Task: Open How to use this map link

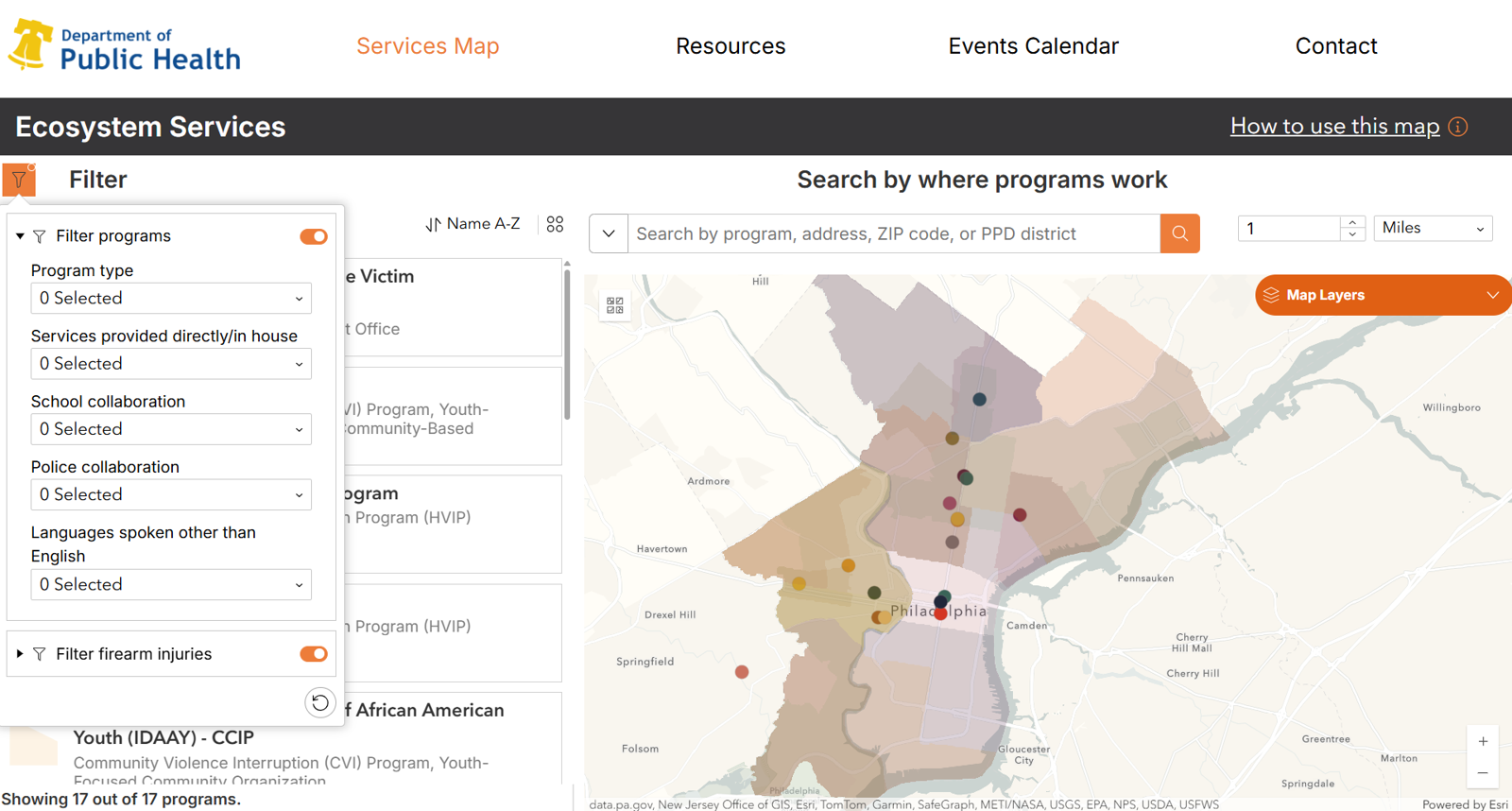Action: 1334,127
